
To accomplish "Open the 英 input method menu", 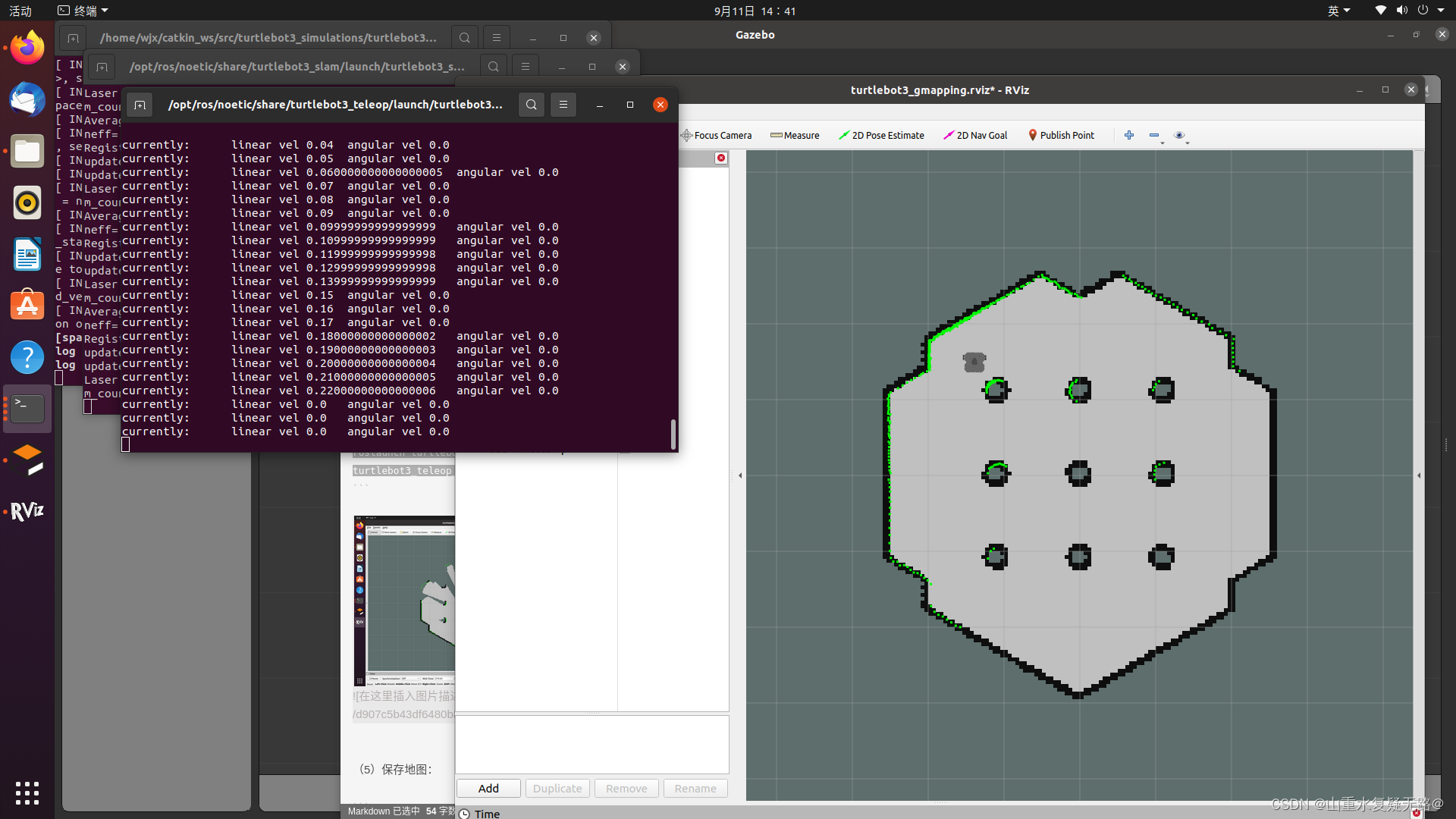I will [x=1338, y=11].
